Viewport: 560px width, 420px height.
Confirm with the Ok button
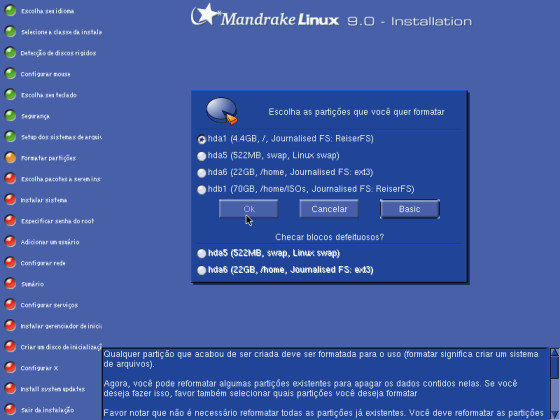(x=249, y=209)
